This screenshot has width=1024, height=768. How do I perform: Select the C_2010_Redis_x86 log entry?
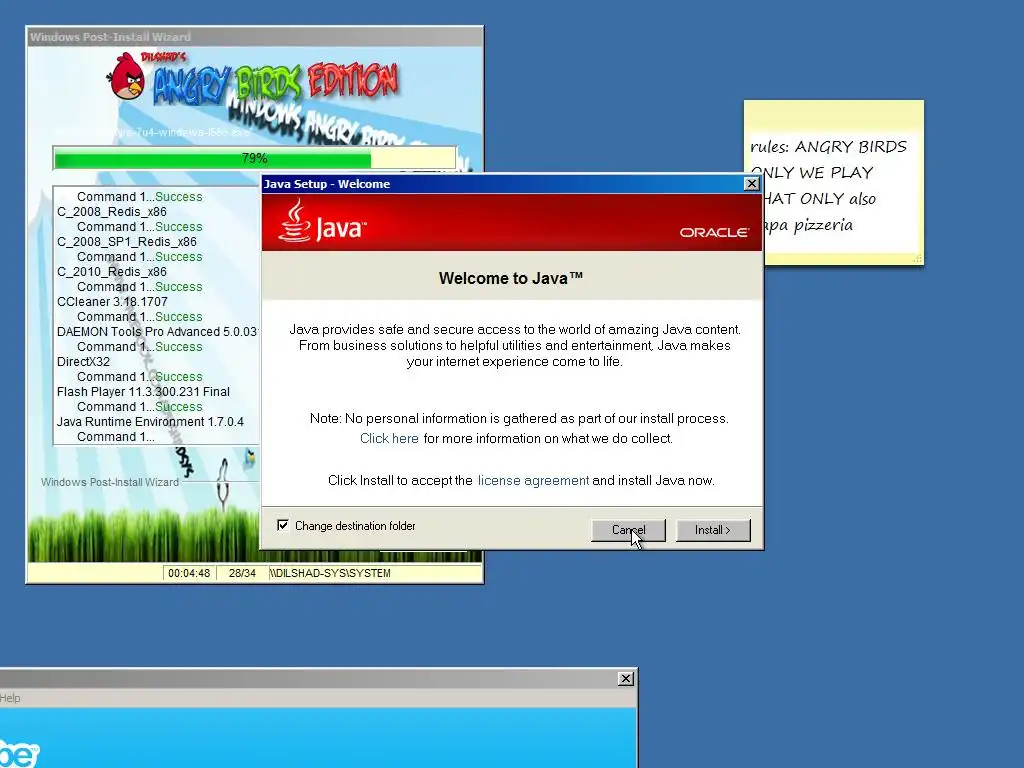click(112, 272)
